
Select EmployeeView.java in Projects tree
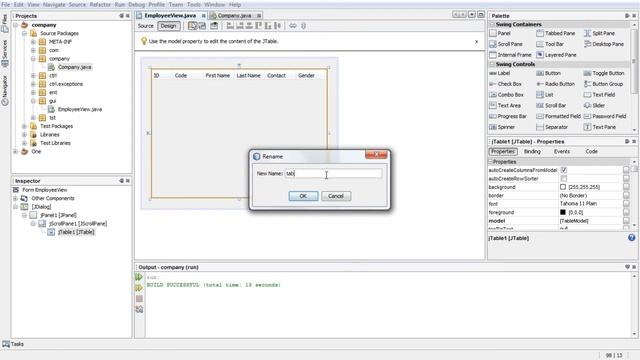click(80, 109)
